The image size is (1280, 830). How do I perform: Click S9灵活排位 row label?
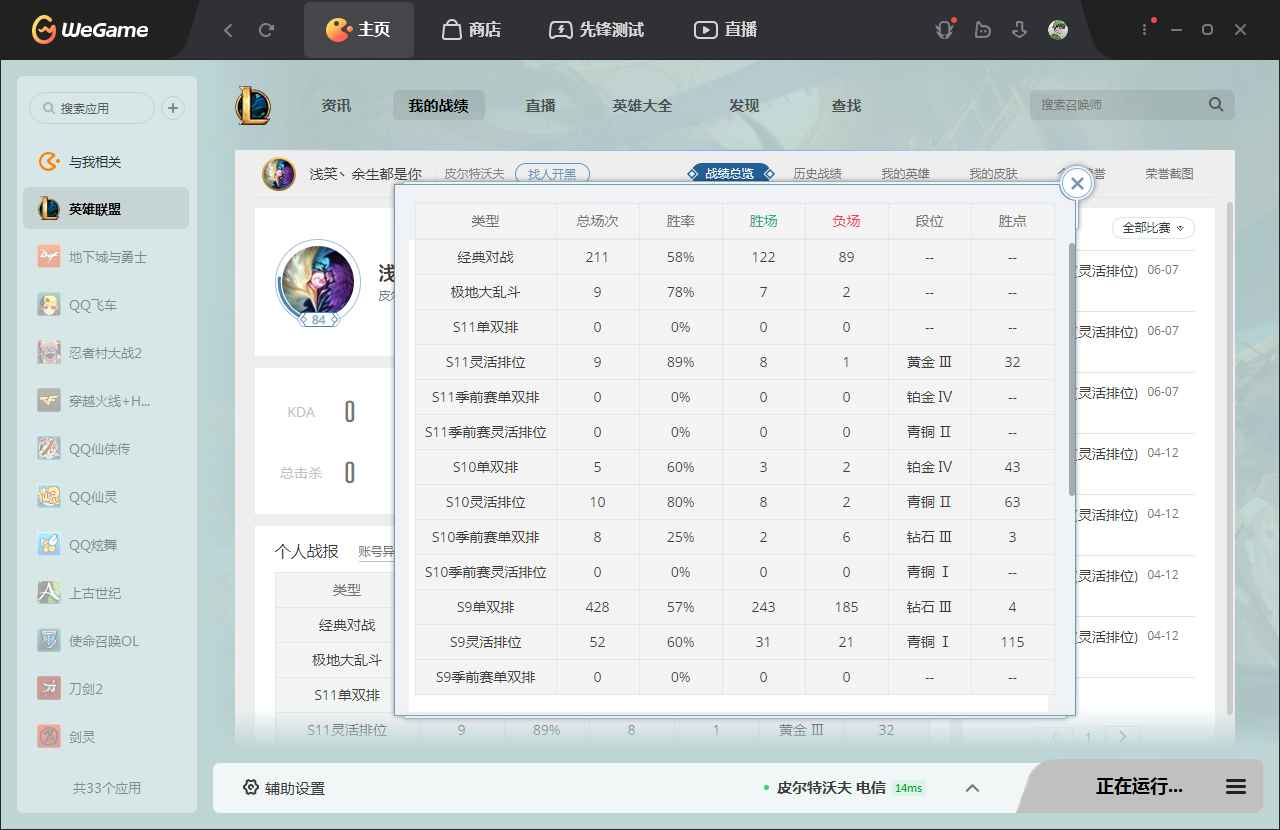[x=485, y=642]
